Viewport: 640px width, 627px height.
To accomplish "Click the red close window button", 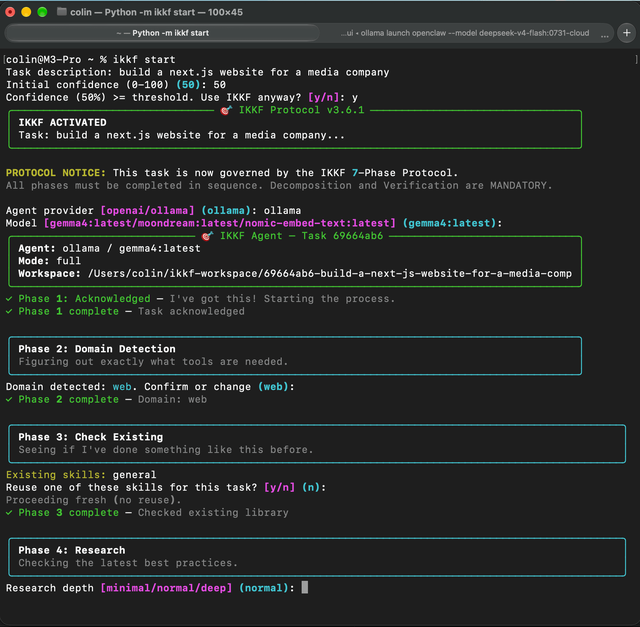I will [x=10, y=12].
